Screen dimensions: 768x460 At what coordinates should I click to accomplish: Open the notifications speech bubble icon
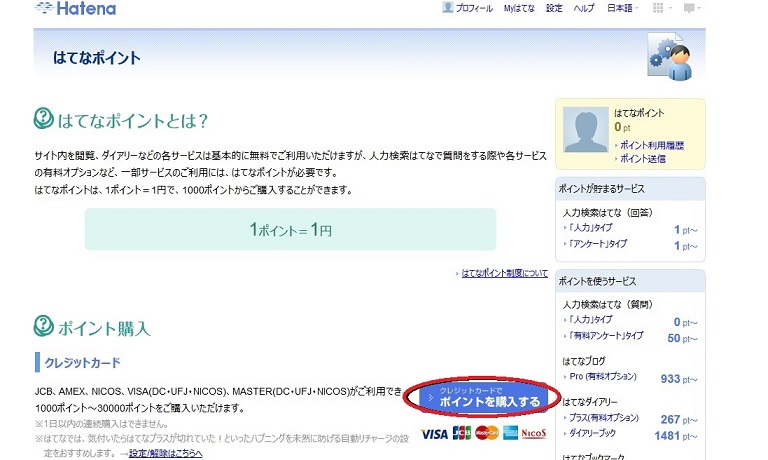pyautogui.click(x=692, y=8)
